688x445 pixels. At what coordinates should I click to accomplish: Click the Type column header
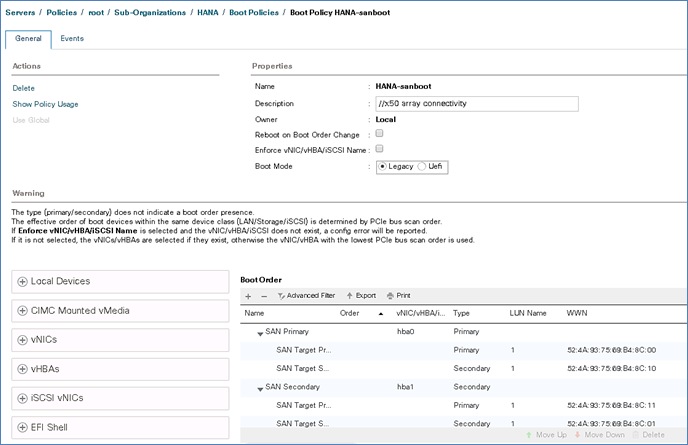[x=462, y=313]
